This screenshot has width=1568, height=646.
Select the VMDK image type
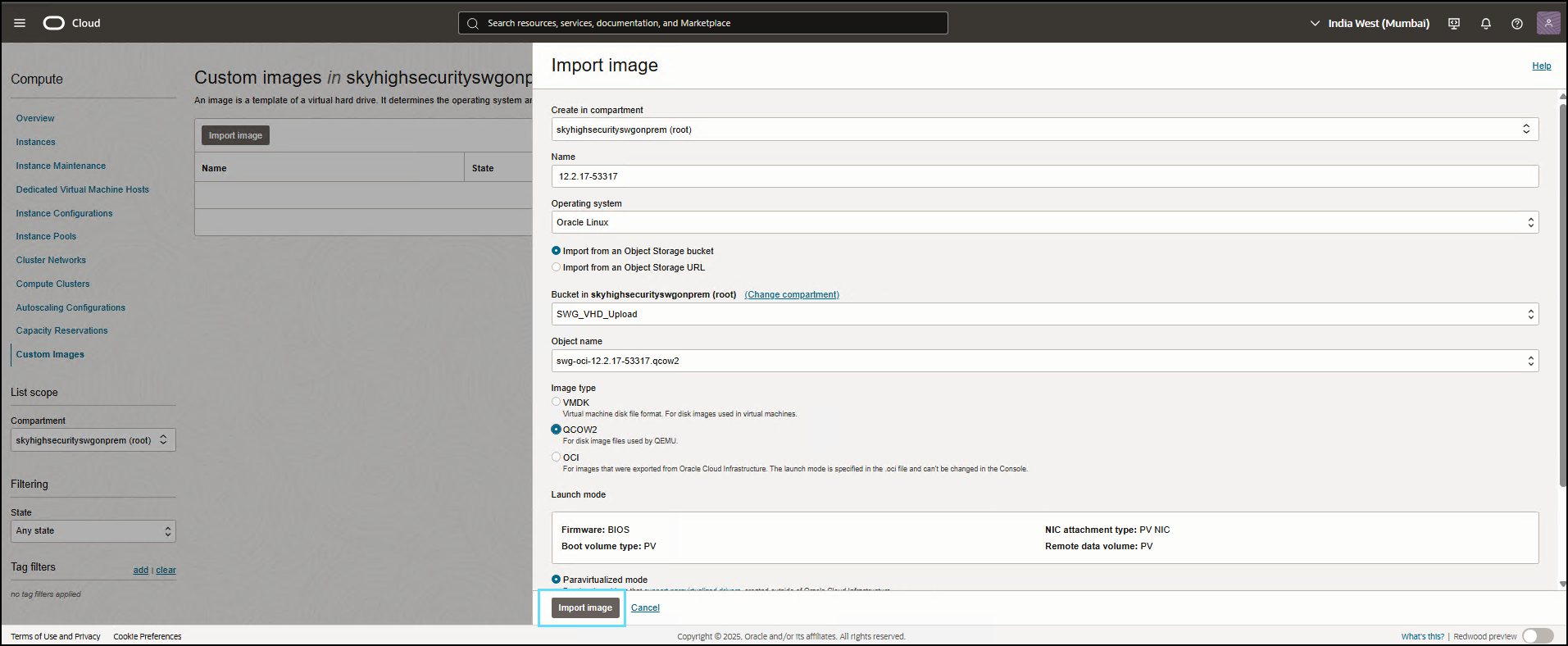click(x=557, y=402)
